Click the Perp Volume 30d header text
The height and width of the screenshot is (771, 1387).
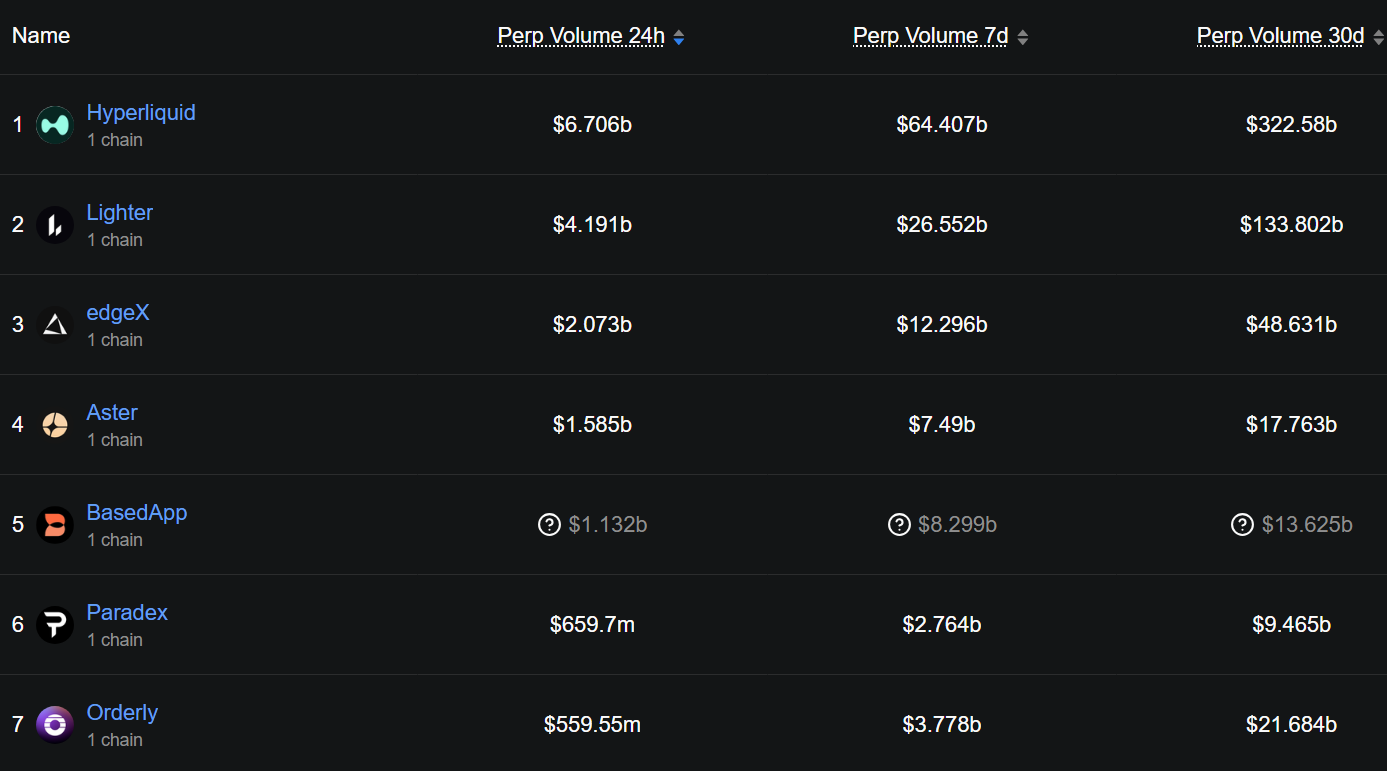point(1280,36)
